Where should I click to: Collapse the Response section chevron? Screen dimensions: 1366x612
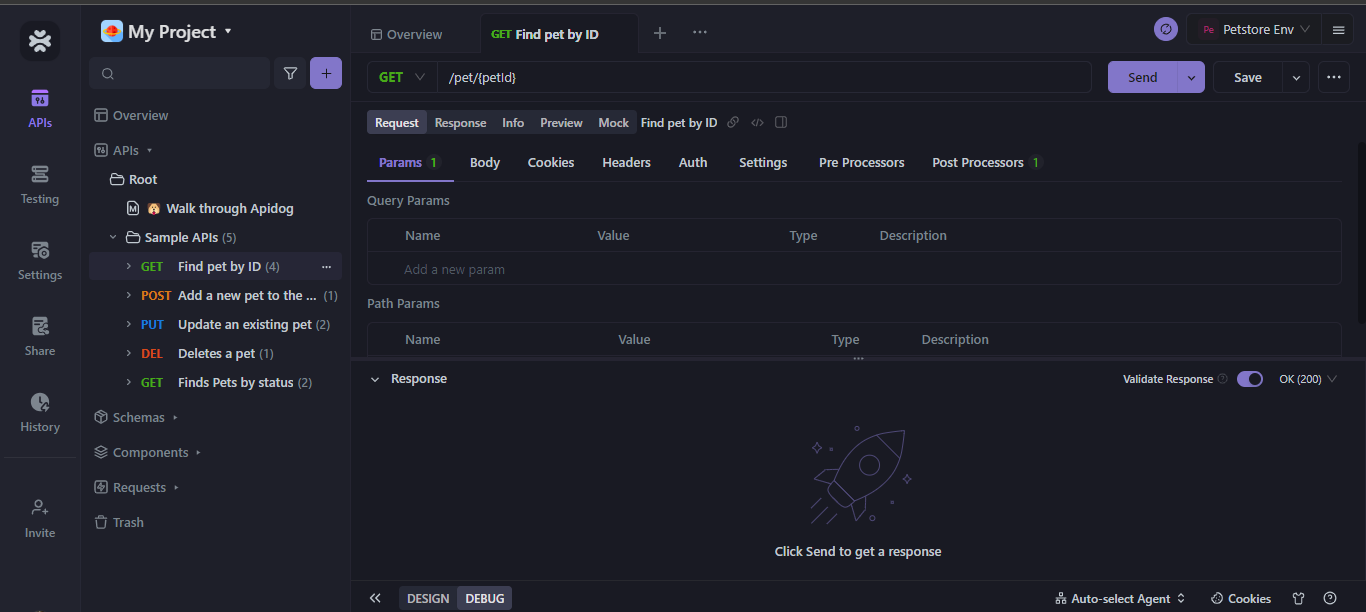point(375,379)
